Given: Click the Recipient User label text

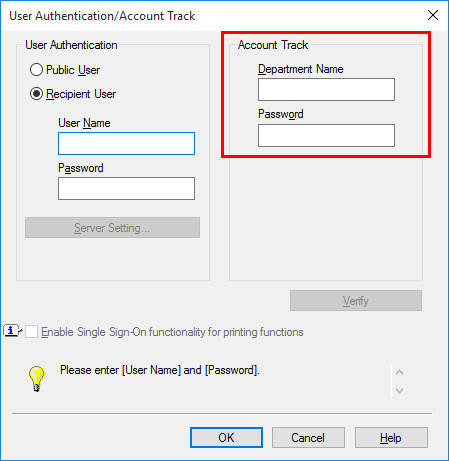Looking at the screenshot, I should coord(81,94).
